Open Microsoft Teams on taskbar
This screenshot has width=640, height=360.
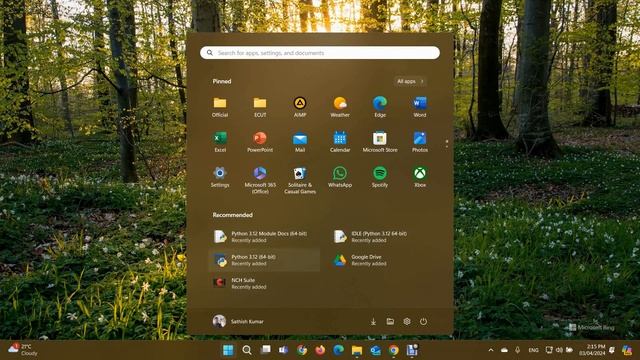coord(283,350)
